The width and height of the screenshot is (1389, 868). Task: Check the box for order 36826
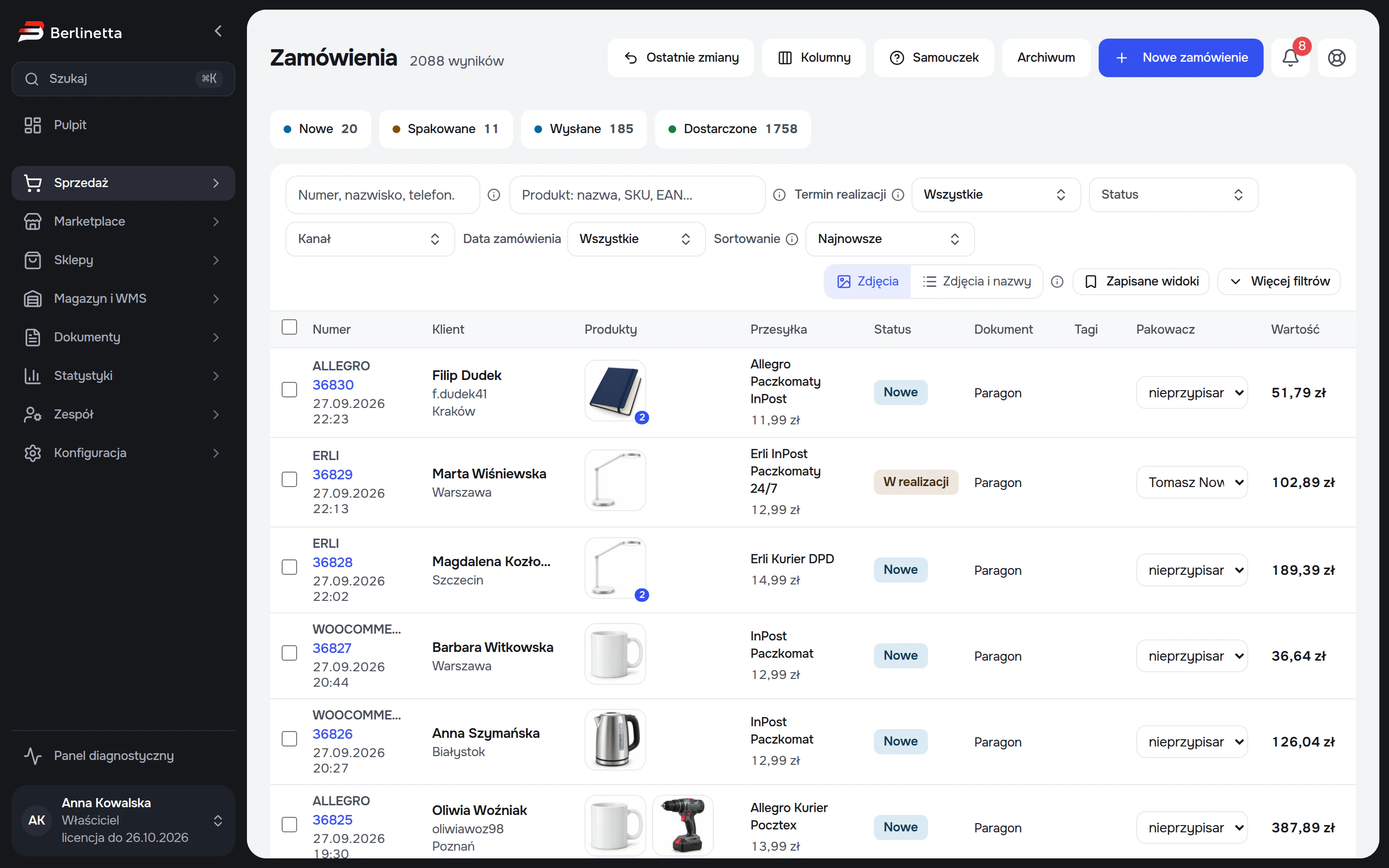(289, 739)
